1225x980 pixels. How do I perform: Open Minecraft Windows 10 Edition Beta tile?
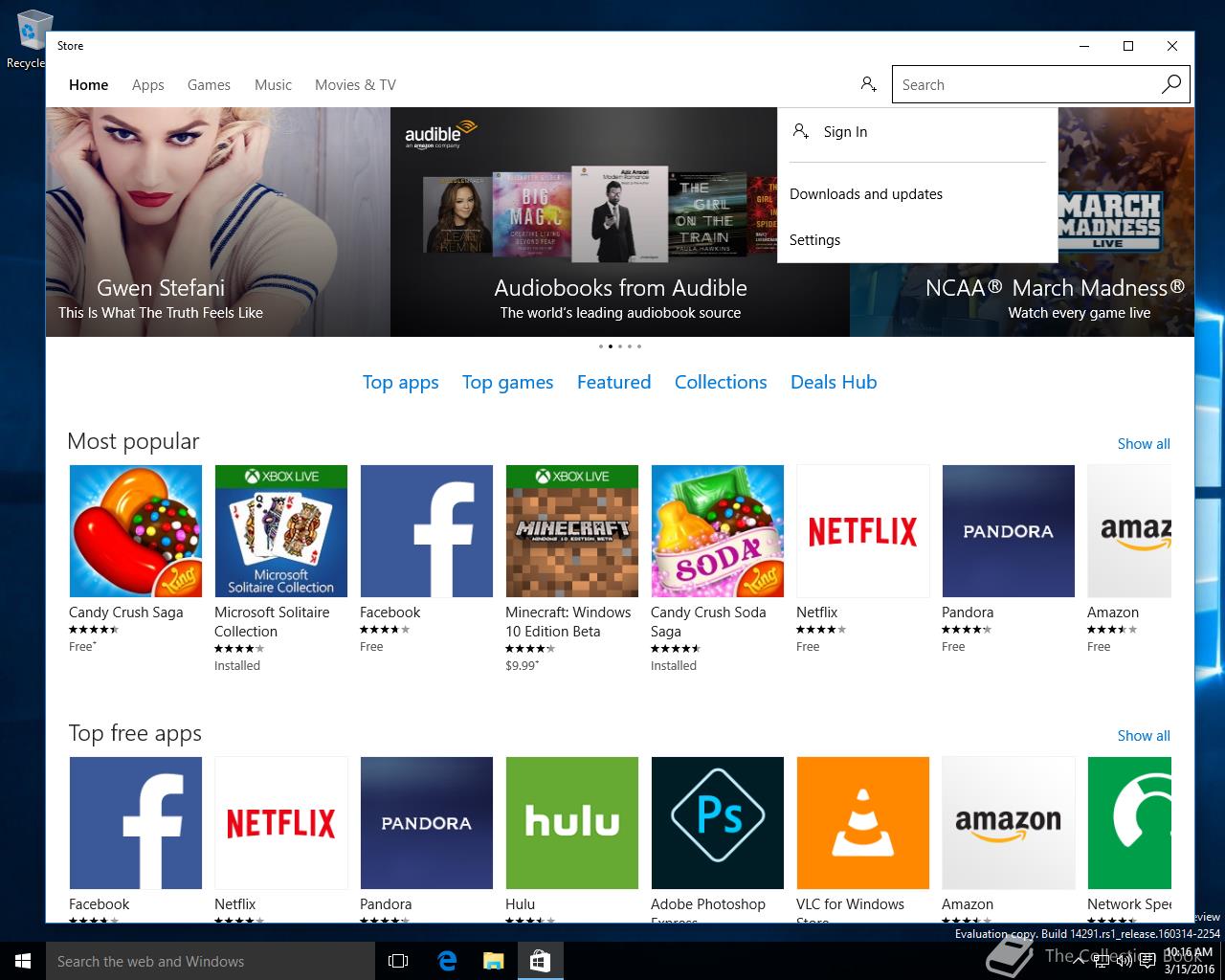click(572, 531)
